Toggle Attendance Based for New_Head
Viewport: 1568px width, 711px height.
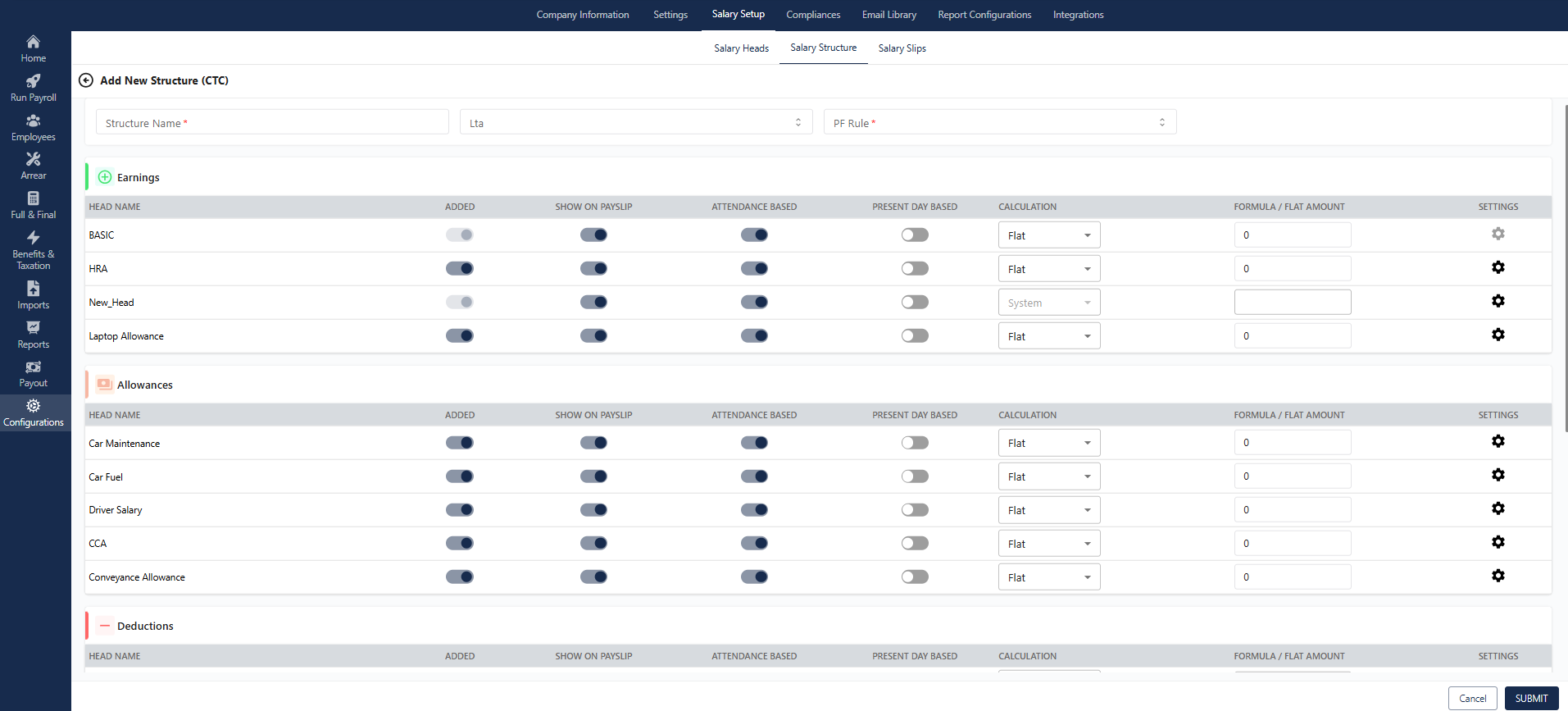click(754, 302)
